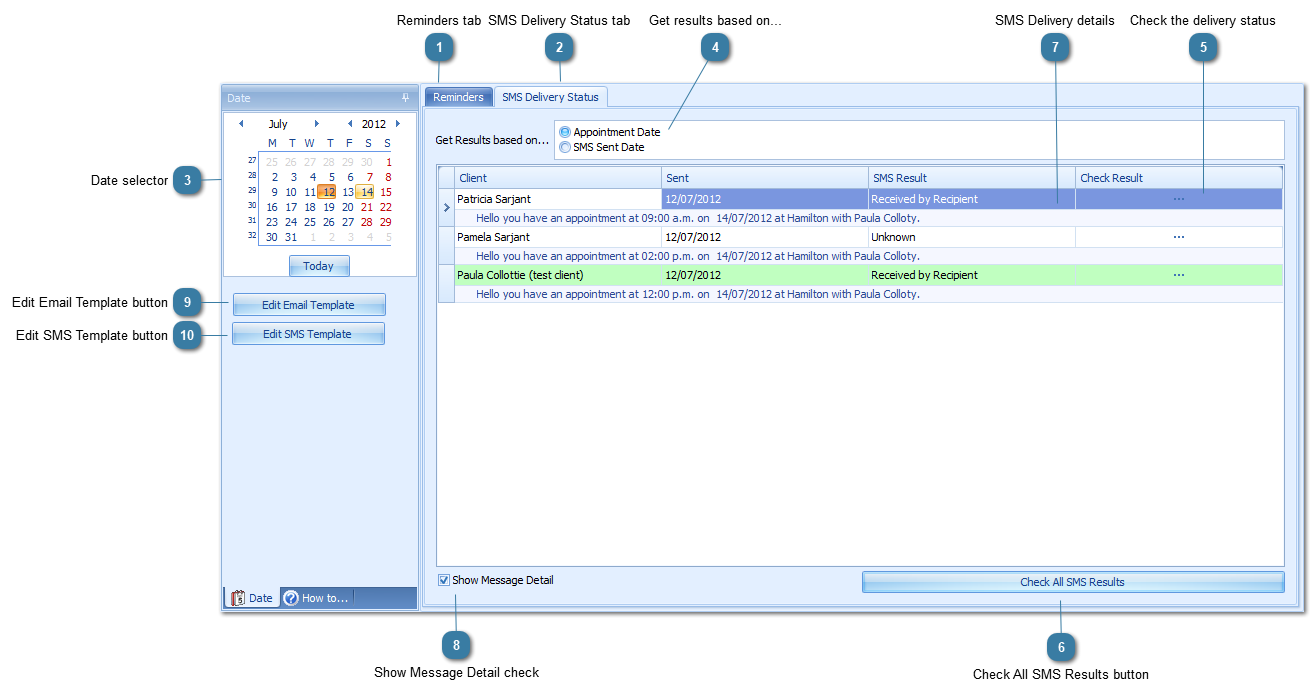Click the ellipsis button in Patricia Sarjant's row
Screen dimensions: 1313x698
(x=1179, y=199)
